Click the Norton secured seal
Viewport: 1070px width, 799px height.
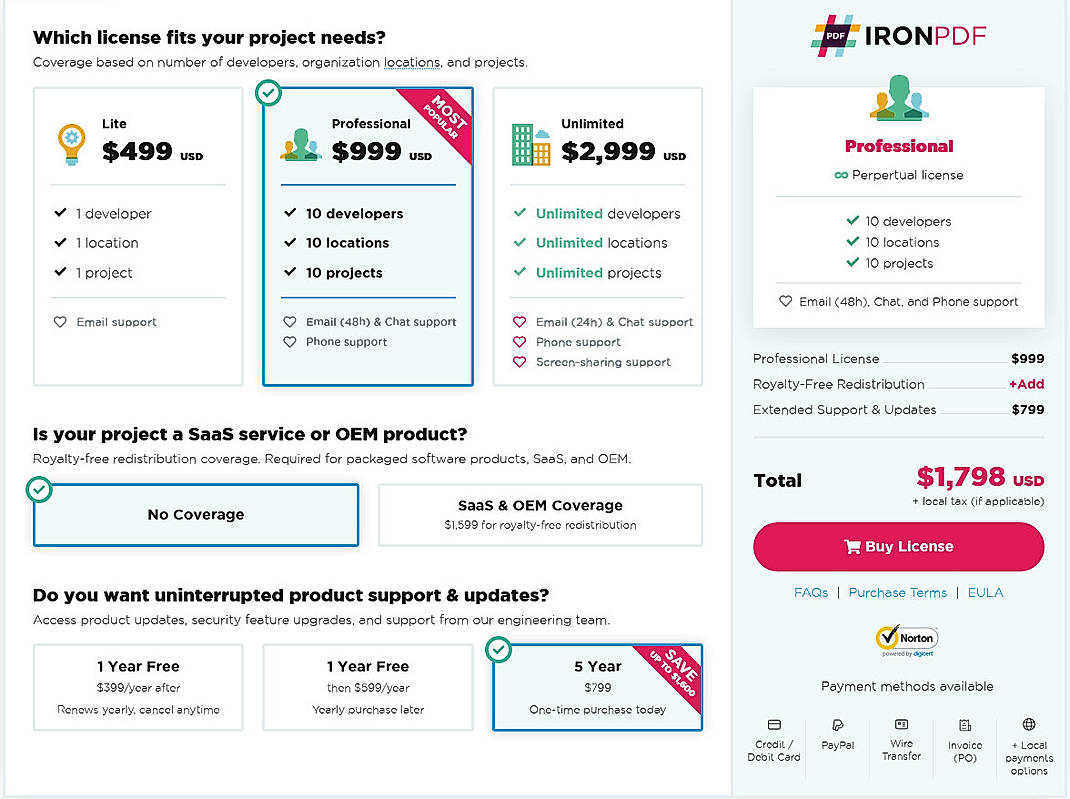[x=906, y=638]
